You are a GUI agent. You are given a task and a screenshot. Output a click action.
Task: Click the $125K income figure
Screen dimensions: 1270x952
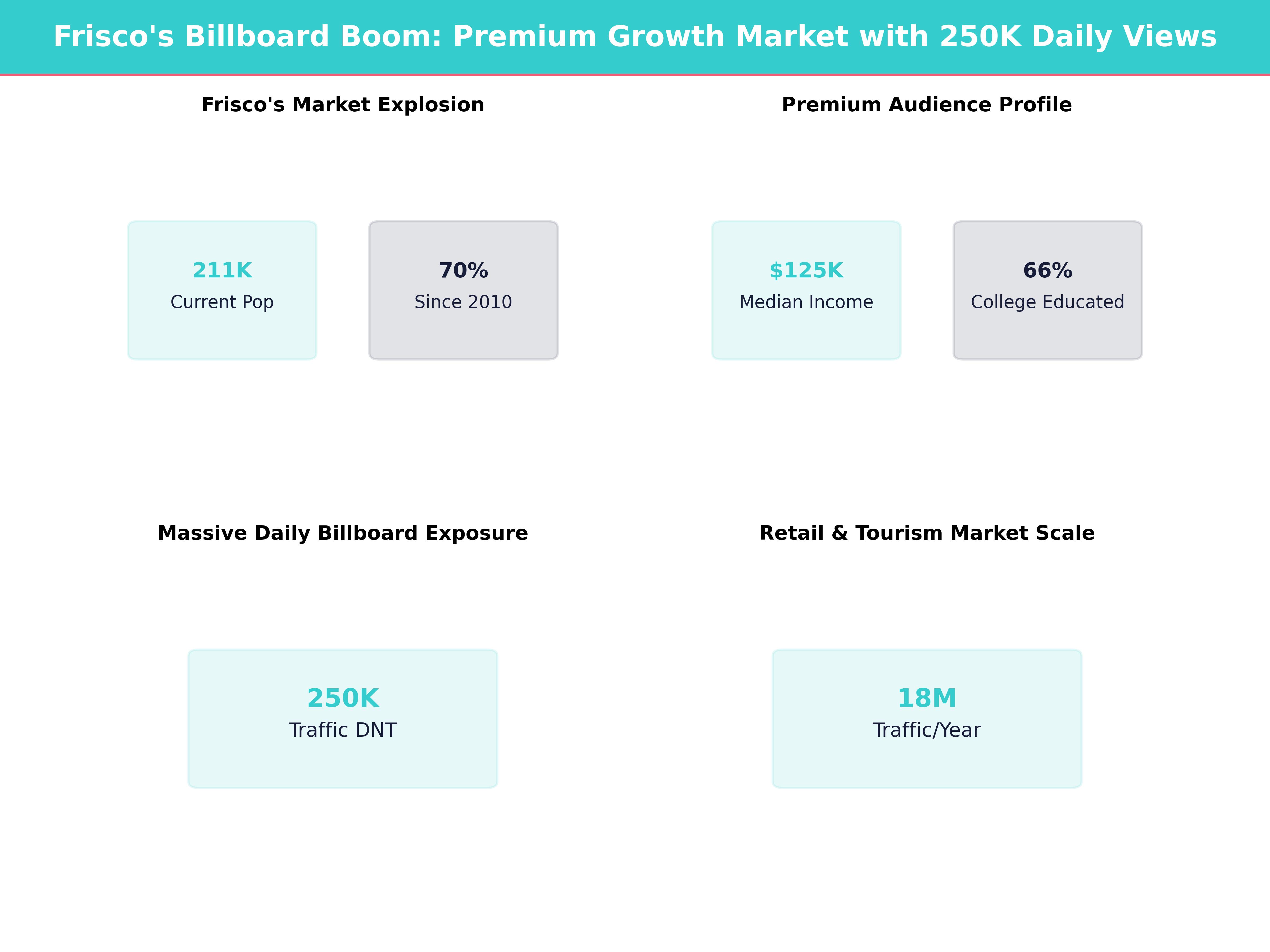(806, 270)
